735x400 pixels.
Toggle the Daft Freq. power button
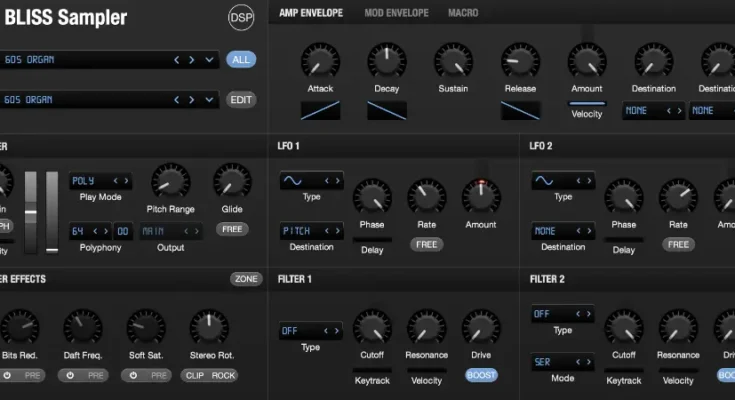pyautogui.click(x=70, y=376)
